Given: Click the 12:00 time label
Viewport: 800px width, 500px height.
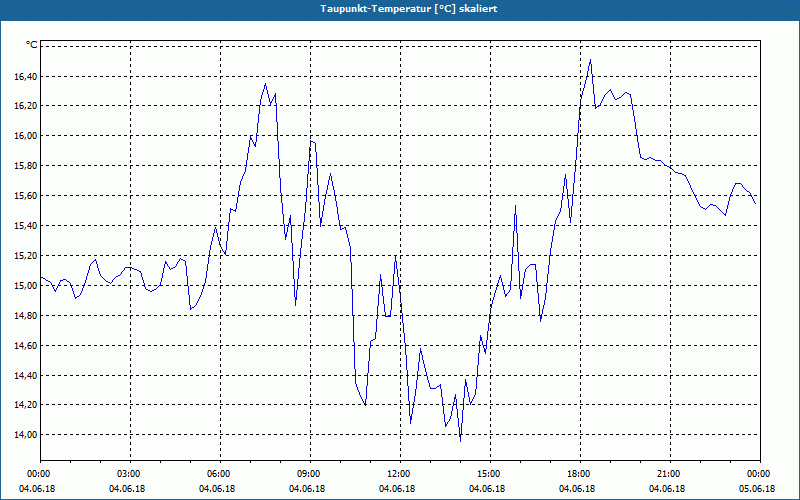Looking at the screenshot, I should click(x=400, y=474).
